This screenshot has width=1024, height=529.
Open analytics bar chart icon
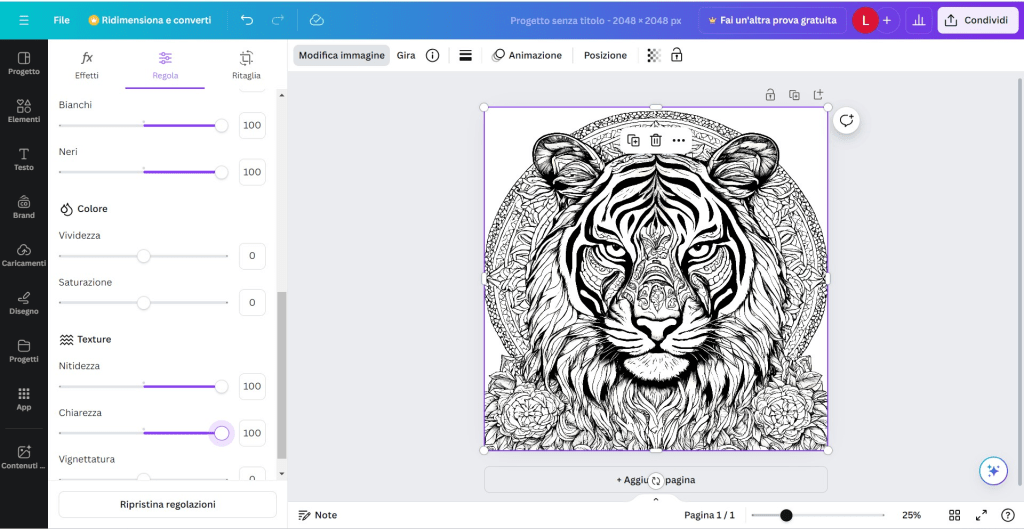[918, 20]
